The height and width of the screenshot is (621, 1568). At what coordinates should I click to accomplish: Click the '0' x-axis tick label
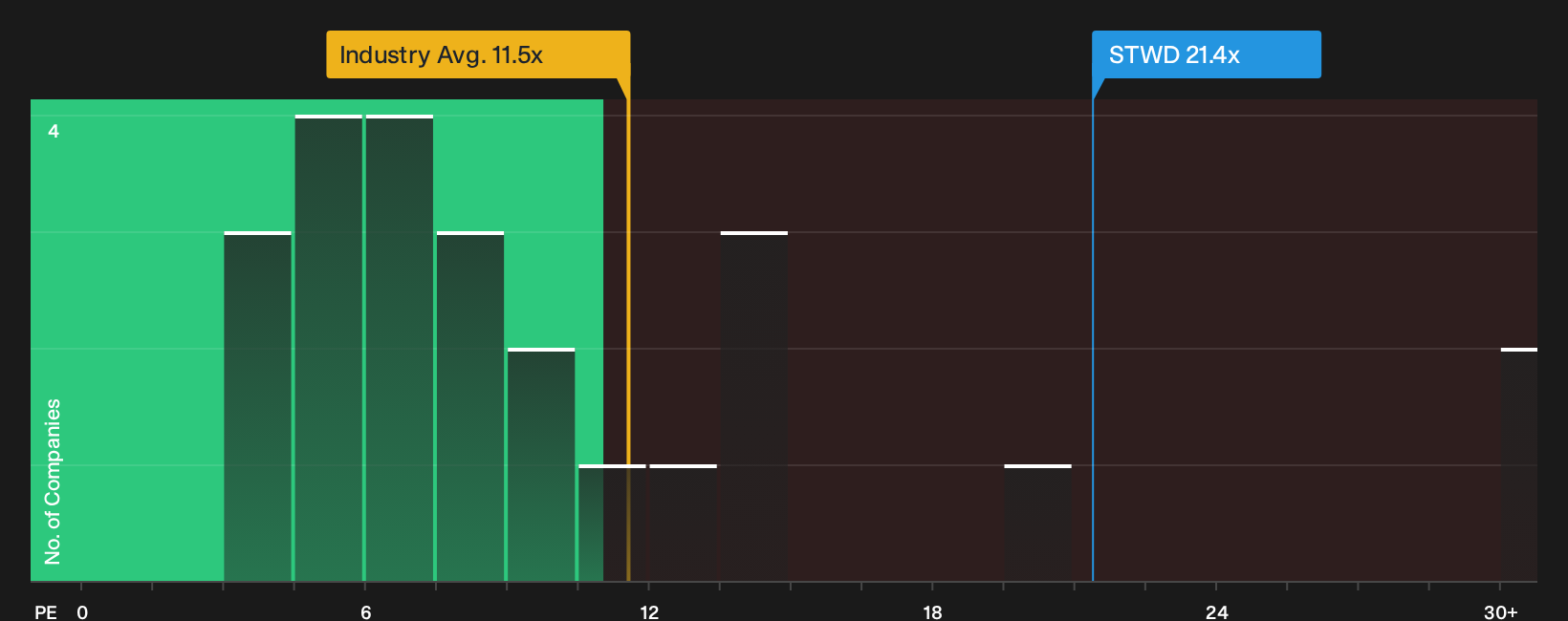tap(82, 611)
